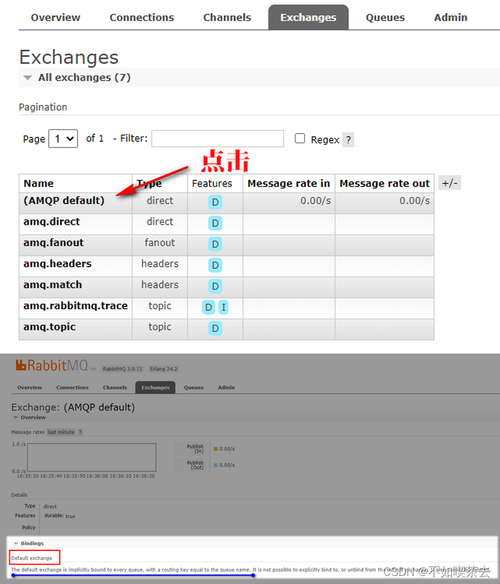
Task: Open the Regex help question mark
Action: point(348,140)
